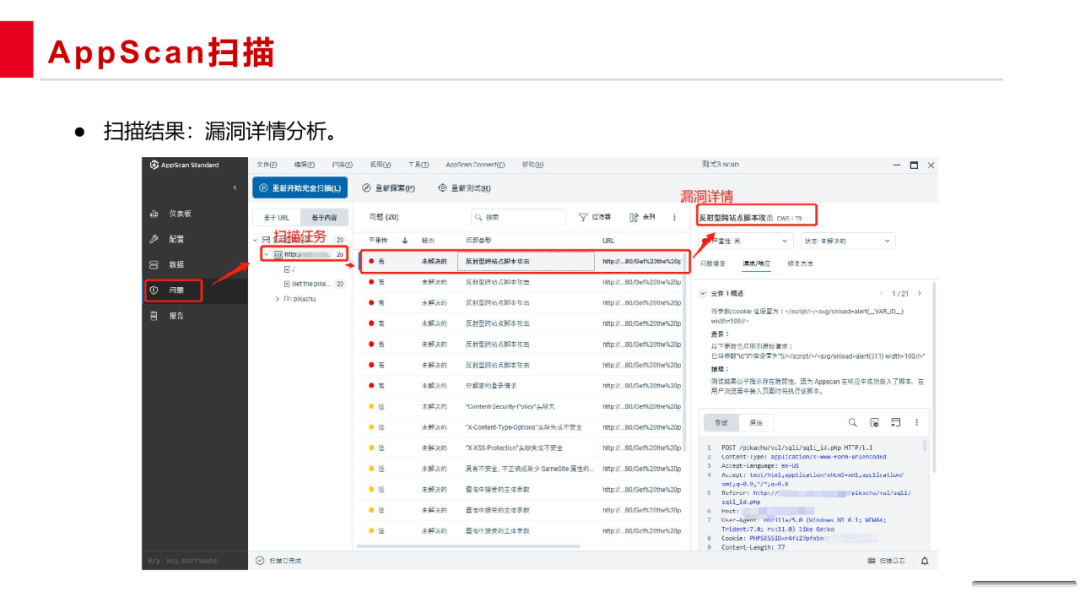1080x608 pixels.
Task: Go to previous variant with left arrow
Action: click(882, 293)
